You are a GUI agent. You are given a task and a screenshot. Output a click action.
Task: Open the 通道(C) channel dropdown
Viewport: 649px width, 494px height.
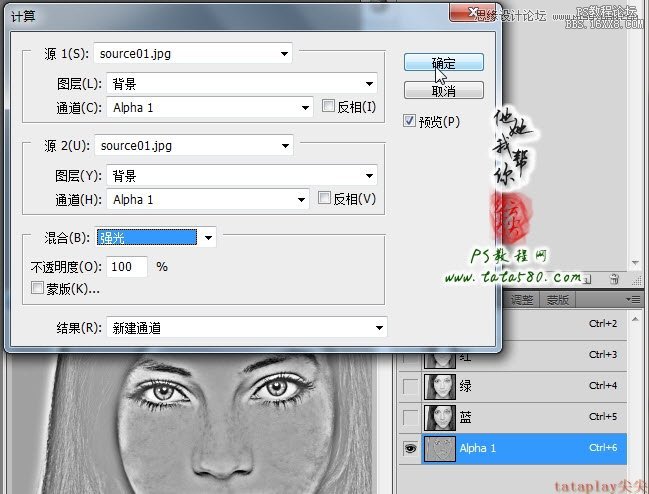tap(209, 108)
